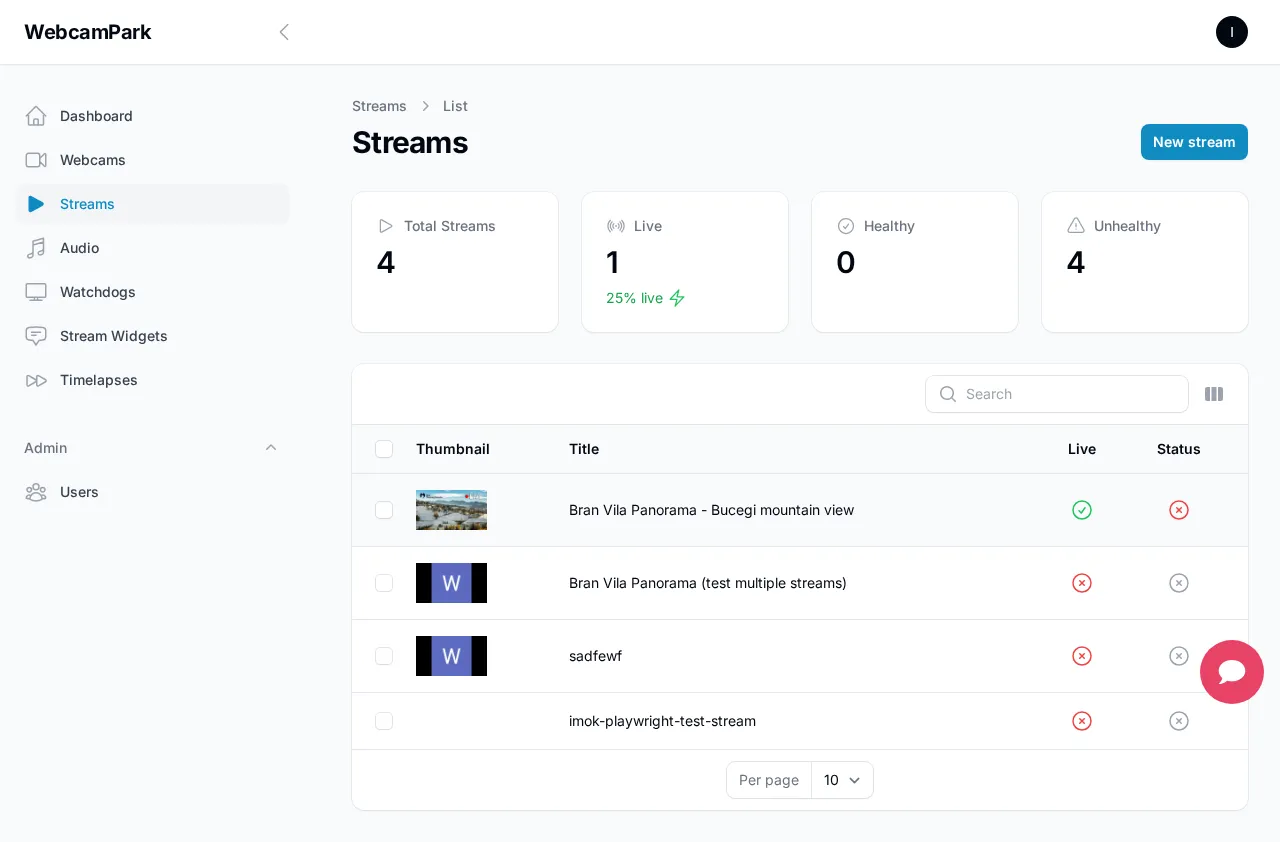The width and height of the screenshot is (1280, 842).
Task: Click the New stream button
Action: coord(1193,142)
